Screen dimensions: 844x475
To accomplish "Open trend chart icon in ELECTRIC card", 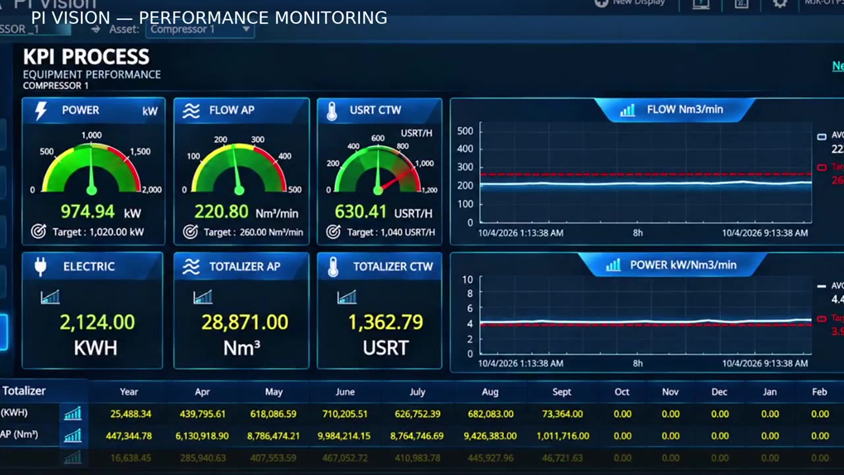I will pos(50,297).
